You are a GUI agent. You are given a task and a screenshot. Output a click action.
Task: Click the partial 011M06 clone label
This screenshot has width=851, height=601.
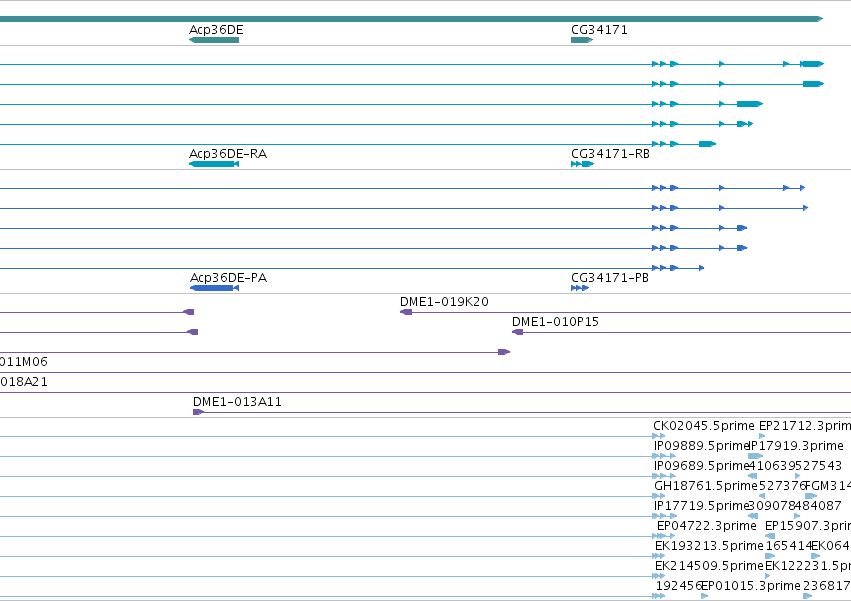[x=24, y=362]
